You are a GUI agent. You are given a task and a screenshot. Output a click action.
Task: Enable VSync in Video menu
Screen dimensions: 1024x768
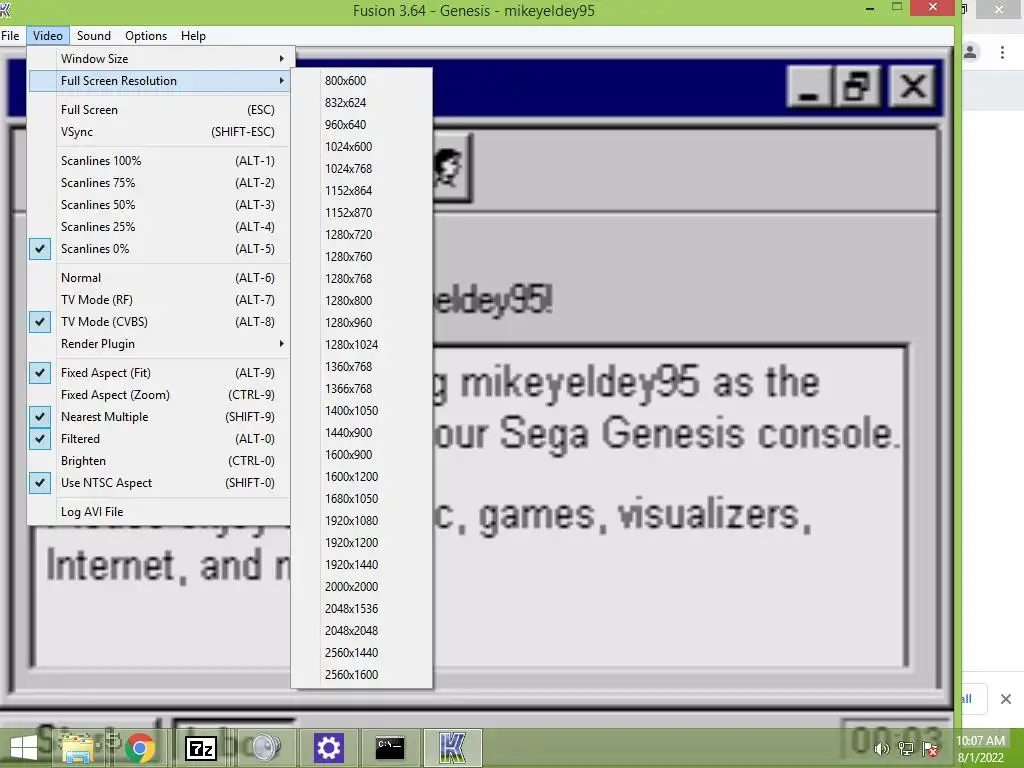coord(159,132)
